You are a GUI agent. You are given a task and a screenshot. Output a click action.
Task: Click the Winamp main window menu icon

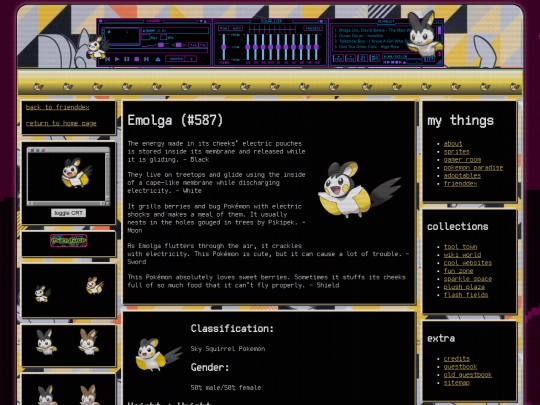point(101,21)
